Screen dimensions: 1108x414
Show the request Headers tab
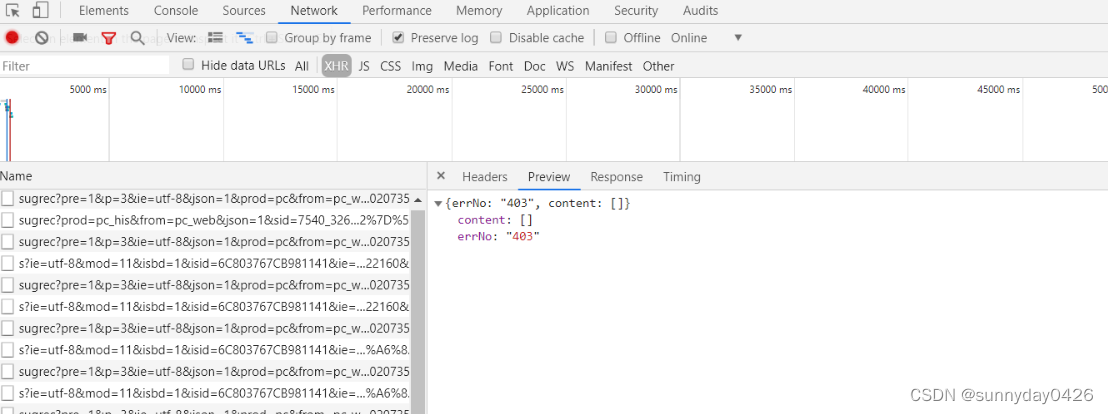[x=485, y=177]
